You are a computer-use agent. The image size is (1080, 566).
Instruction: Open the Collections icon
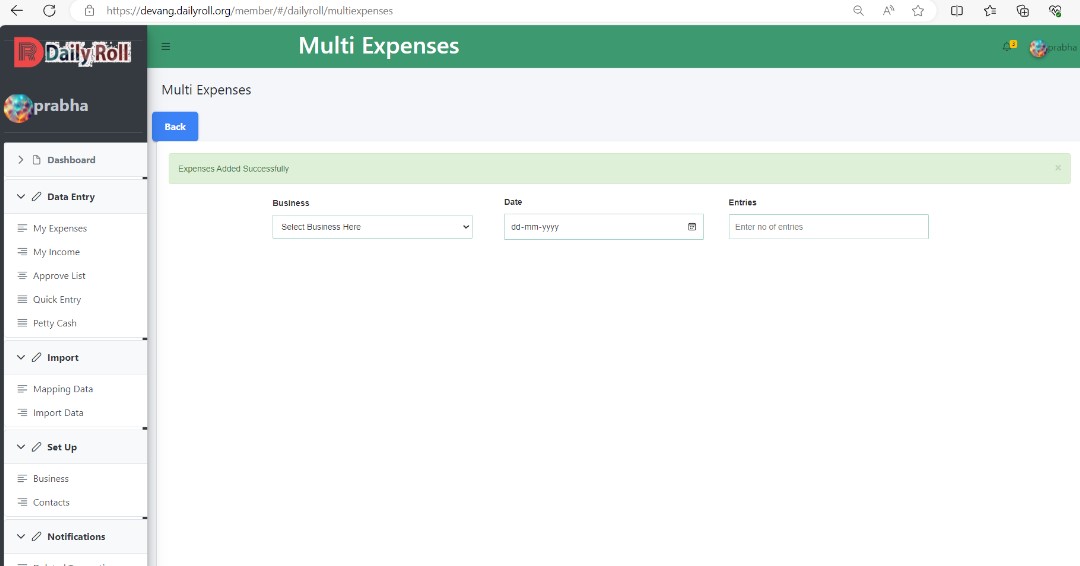1023,10
